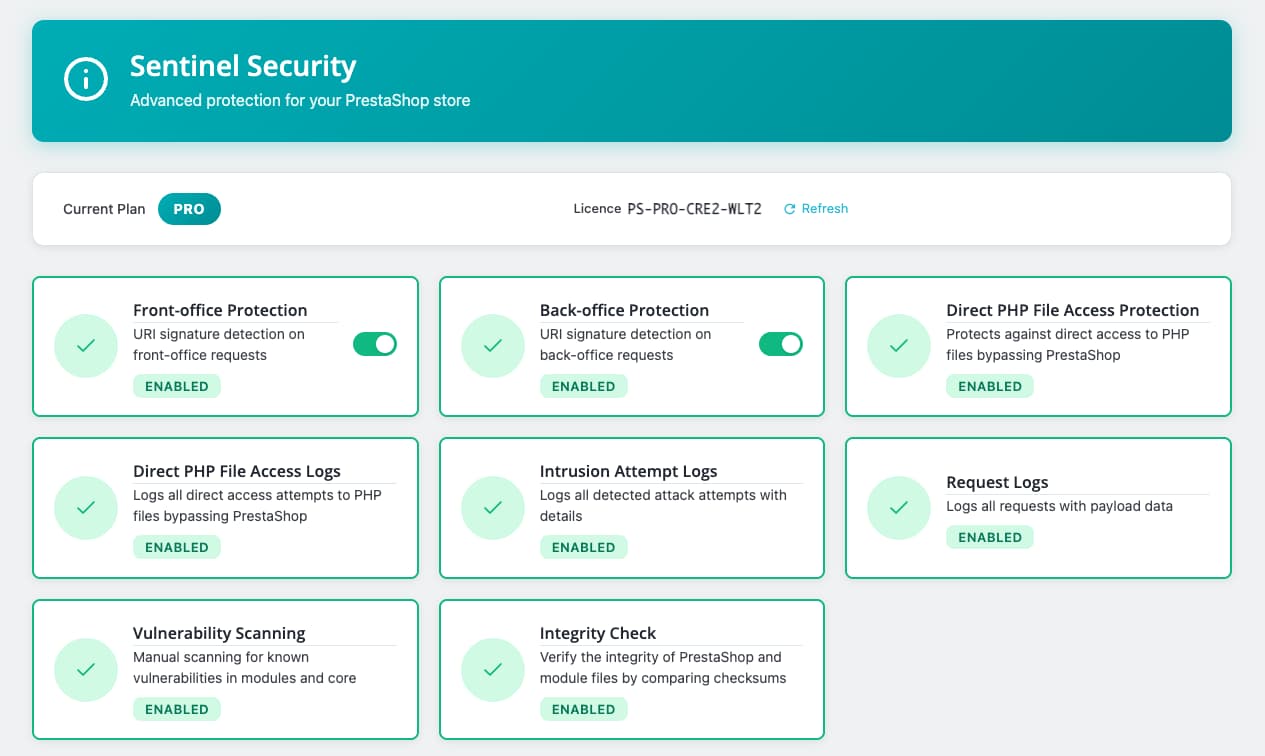Screen dimensions: 1265x756
Task: Turn off Back-office Protection switch
Action: (780, 343)
